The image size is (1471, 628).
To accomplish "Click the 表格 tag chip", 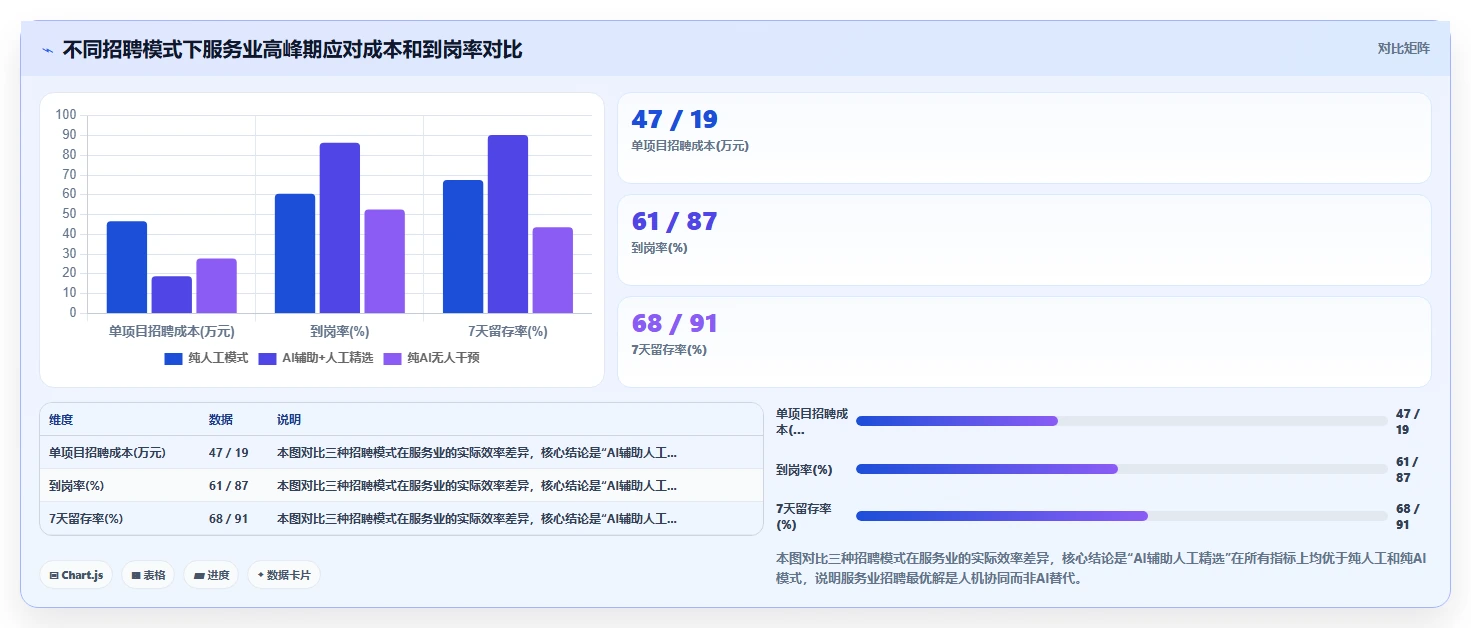I will tap(148, 575).
